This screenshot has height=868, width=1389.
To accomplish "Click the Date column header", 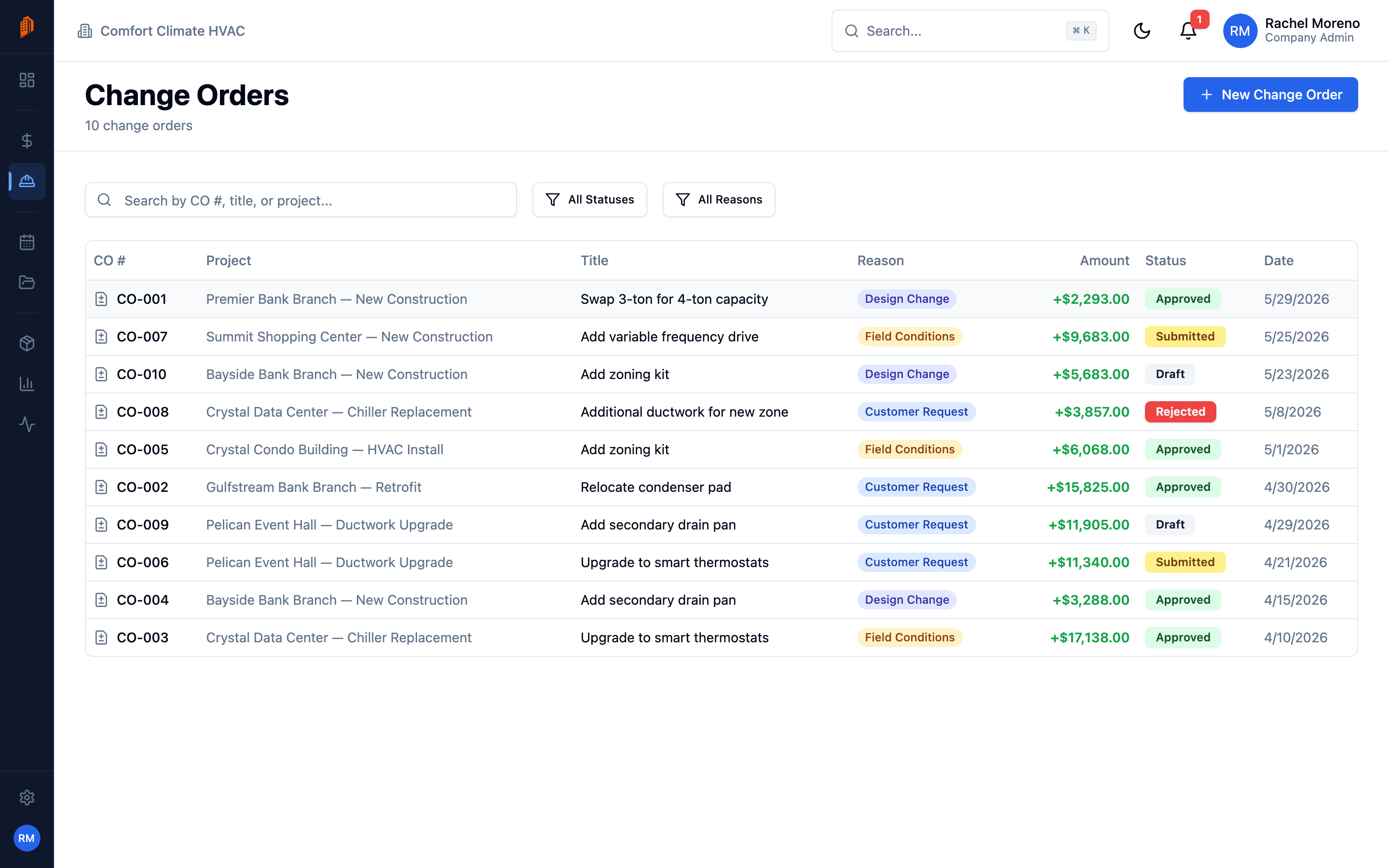I will [x=1278, y=260].
